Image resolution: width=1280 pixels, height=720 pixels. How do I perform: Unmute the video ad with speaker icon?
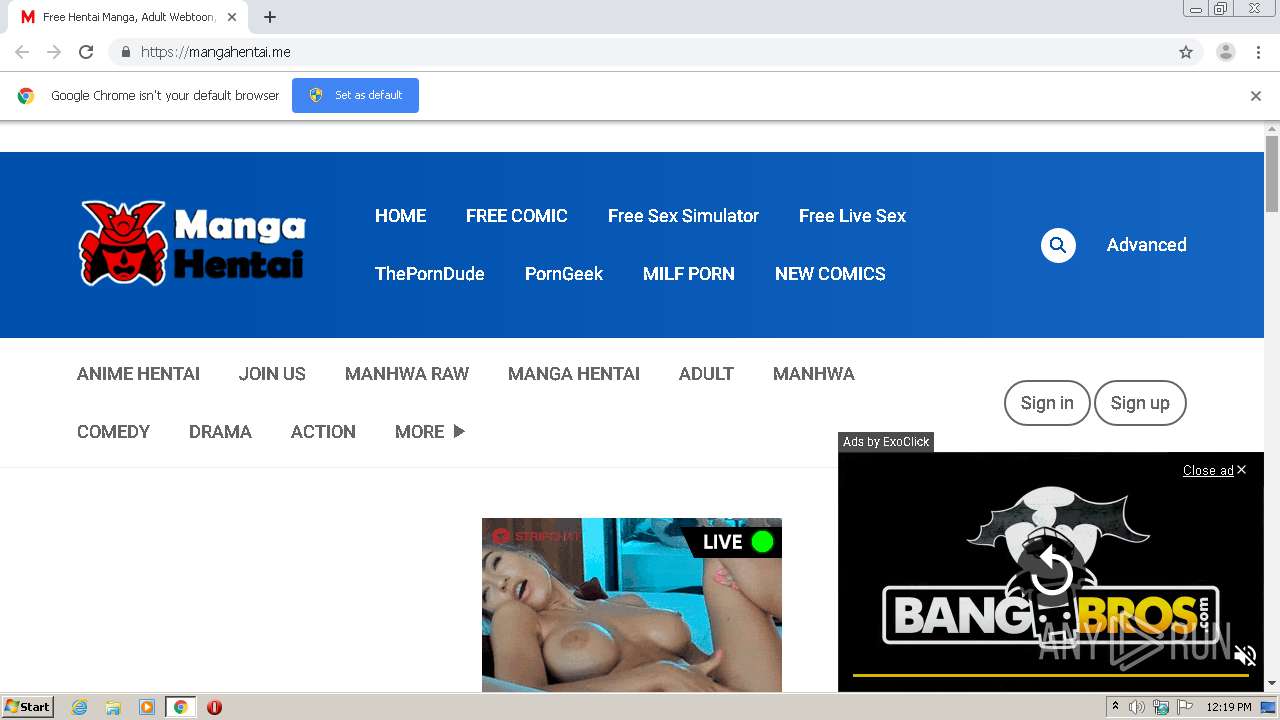pyautogui.click(x=1245, y=656)
